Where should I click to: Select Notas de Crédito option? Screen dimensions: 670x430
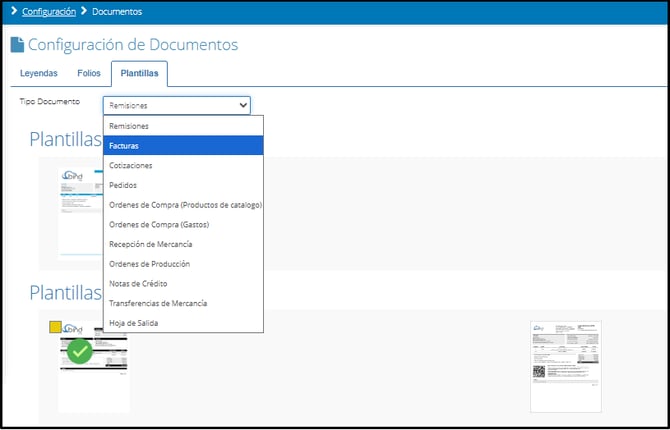point(182,283)
